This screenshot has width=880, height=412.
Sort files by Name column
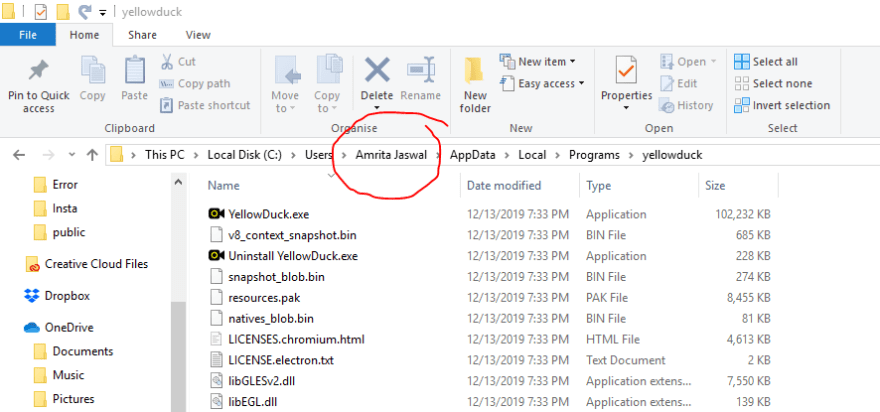[x=223, y=185]
